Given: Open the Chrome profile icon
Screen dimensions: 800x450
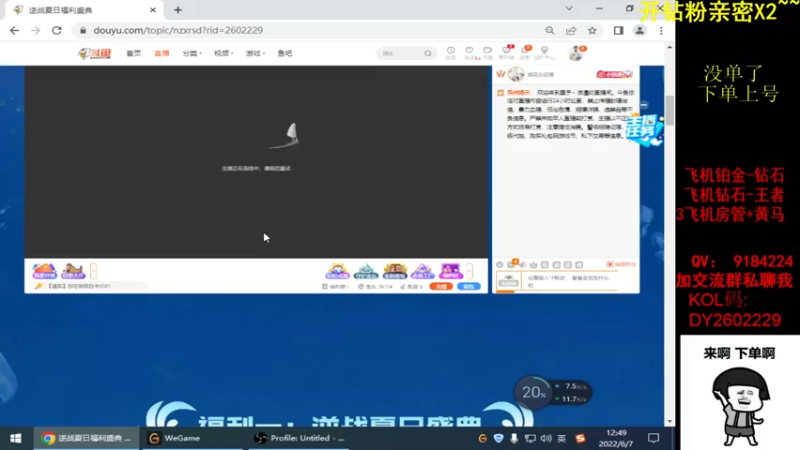Looking at the screenshot, I should pos(639,31).
